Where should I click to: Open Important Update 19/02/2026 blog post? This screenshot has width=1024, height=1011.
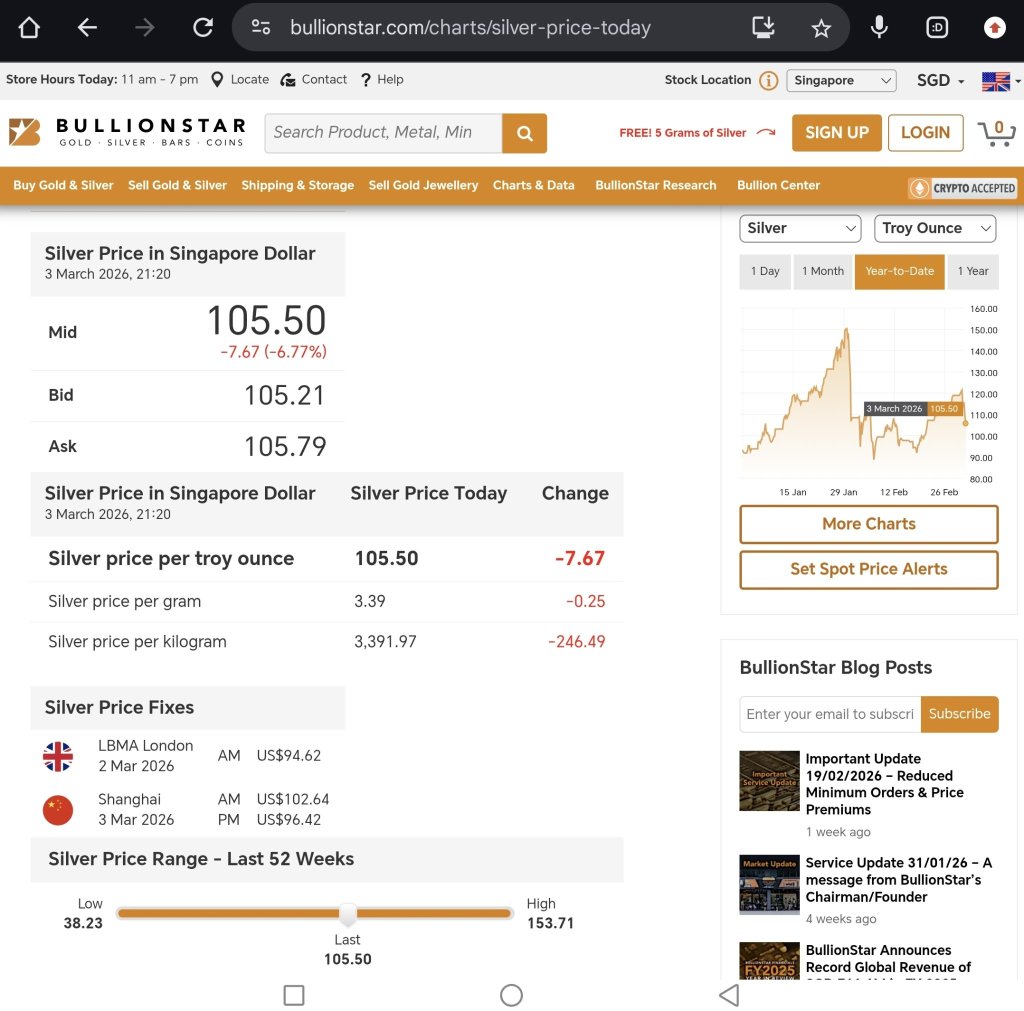point(884,784)
